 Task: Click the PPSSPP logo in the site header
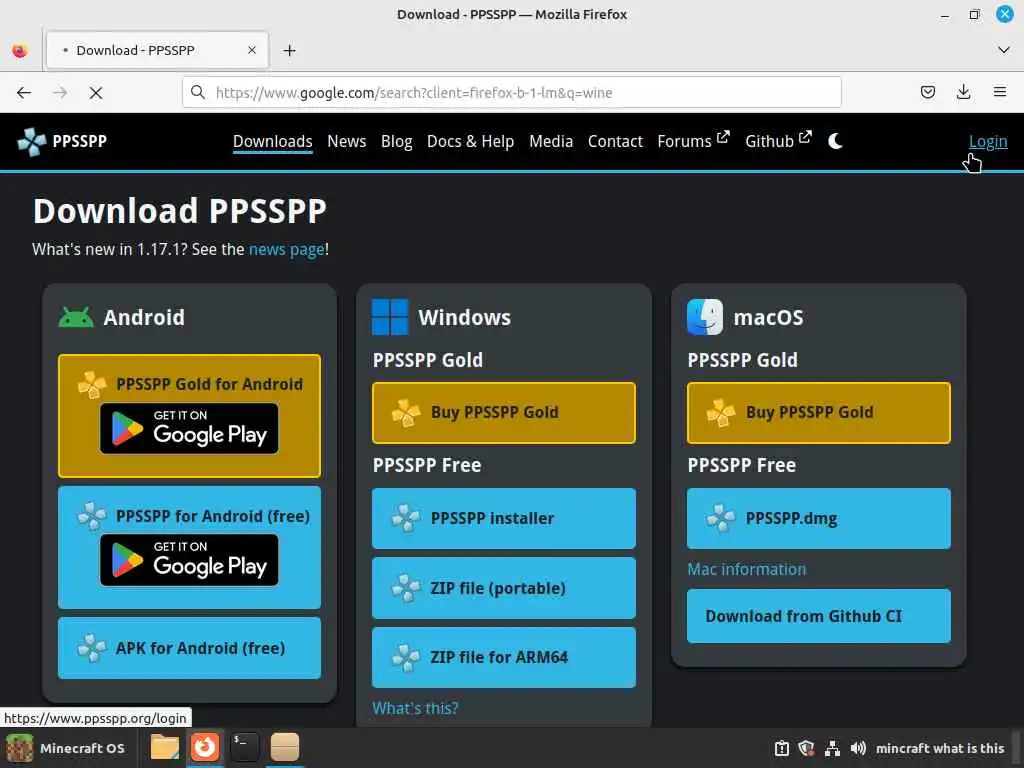pyautogui.click(x=62, y=141)
